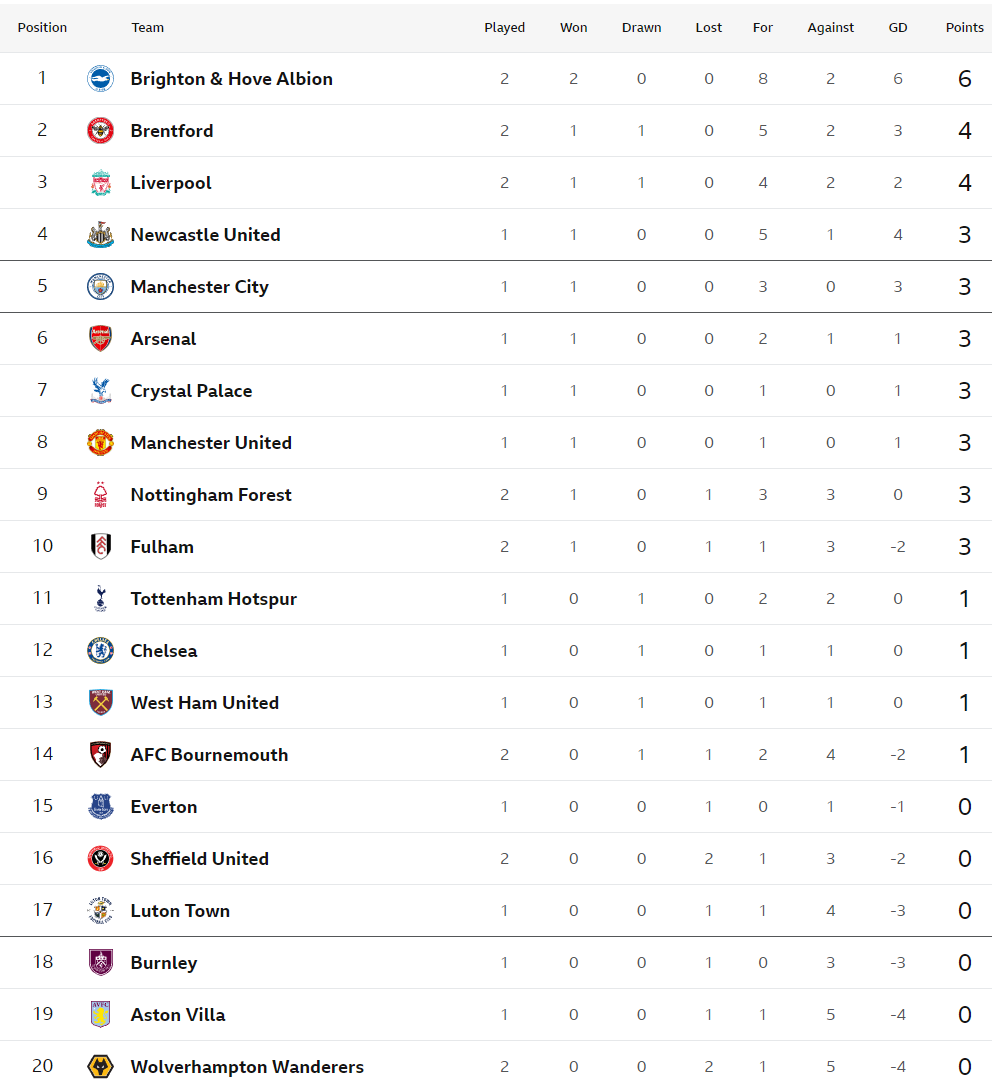Image resolution: width=992 pixels, height=1091 pixels.
Task: Open the AFC Bournemouth team link
Action: (209, 755)
